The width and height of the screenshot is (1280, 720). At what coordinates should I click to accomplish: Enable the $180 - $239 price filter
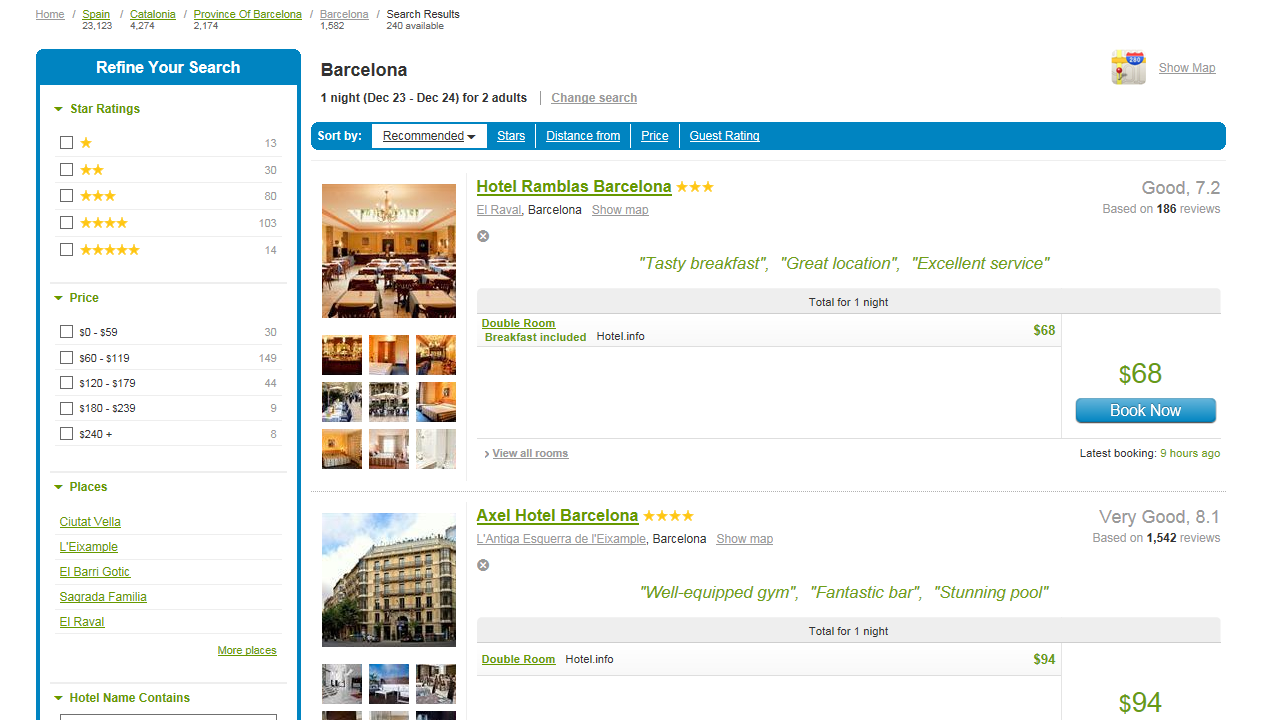(x=67, y=408)
